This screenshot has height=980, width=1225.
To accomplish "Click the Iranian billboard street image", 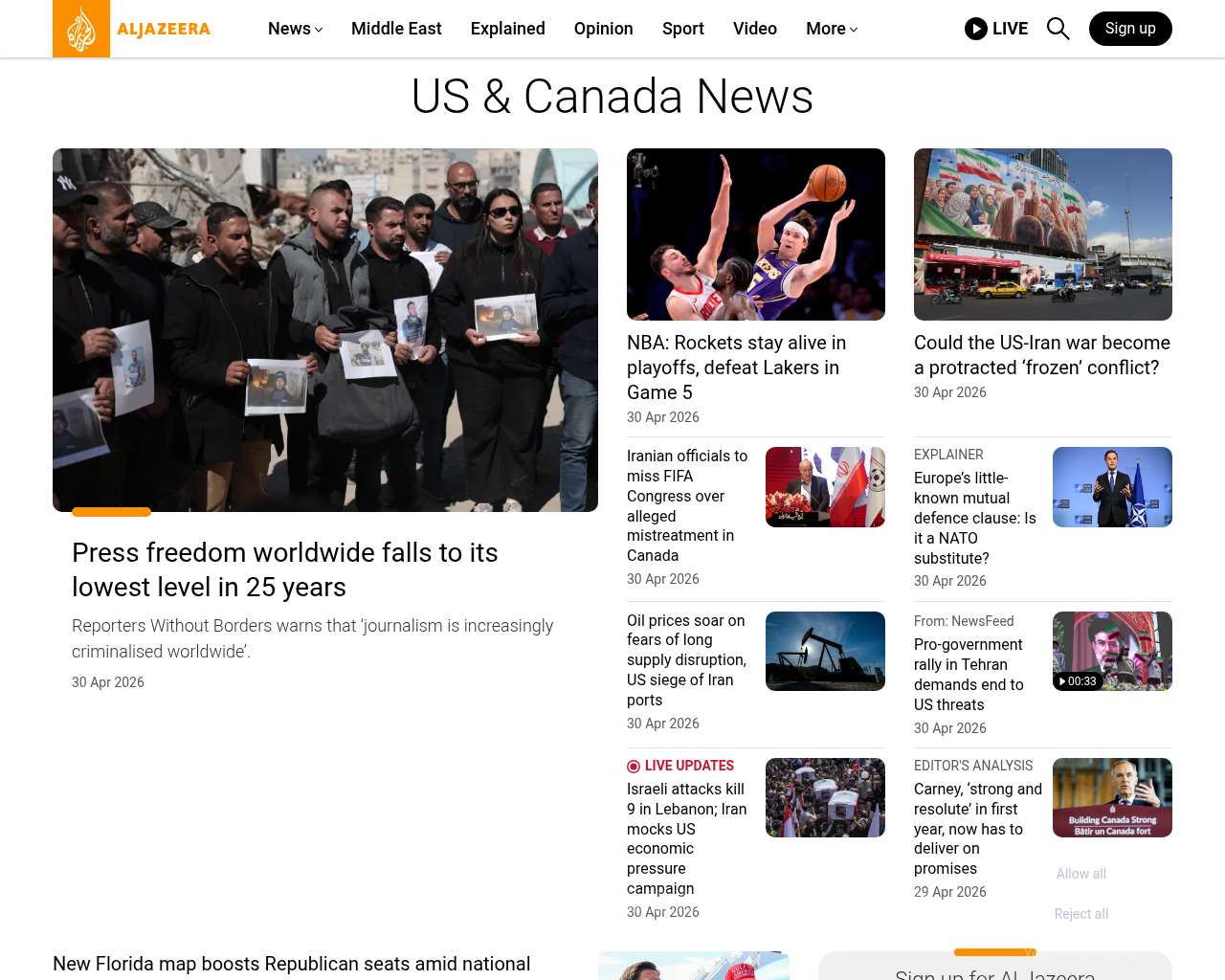I will [1042, 234].
